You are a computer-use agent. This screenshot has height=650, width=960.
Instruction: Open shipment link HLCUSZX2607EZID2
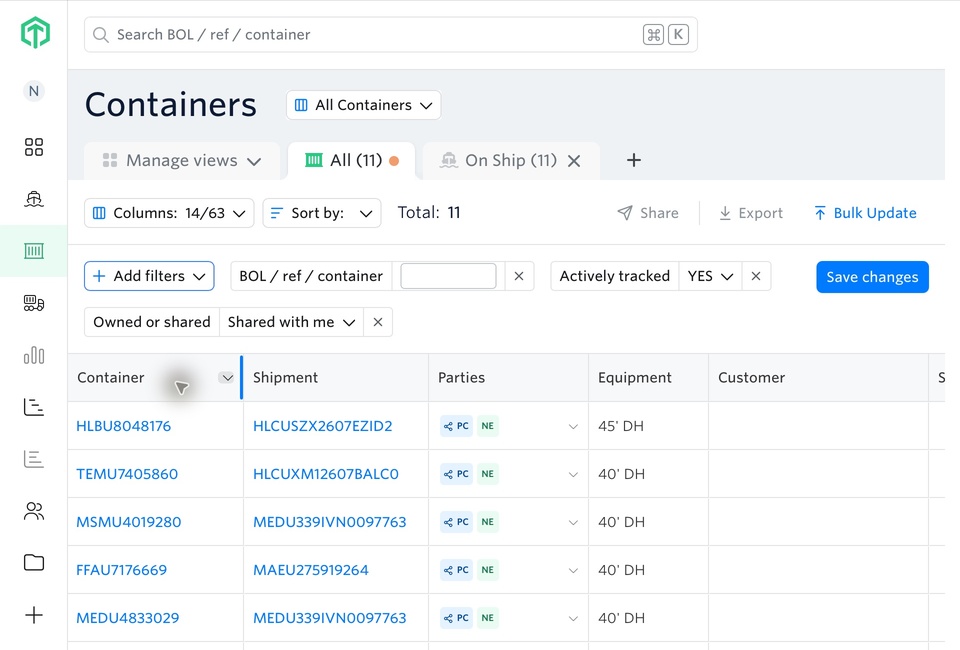point(323,426)
